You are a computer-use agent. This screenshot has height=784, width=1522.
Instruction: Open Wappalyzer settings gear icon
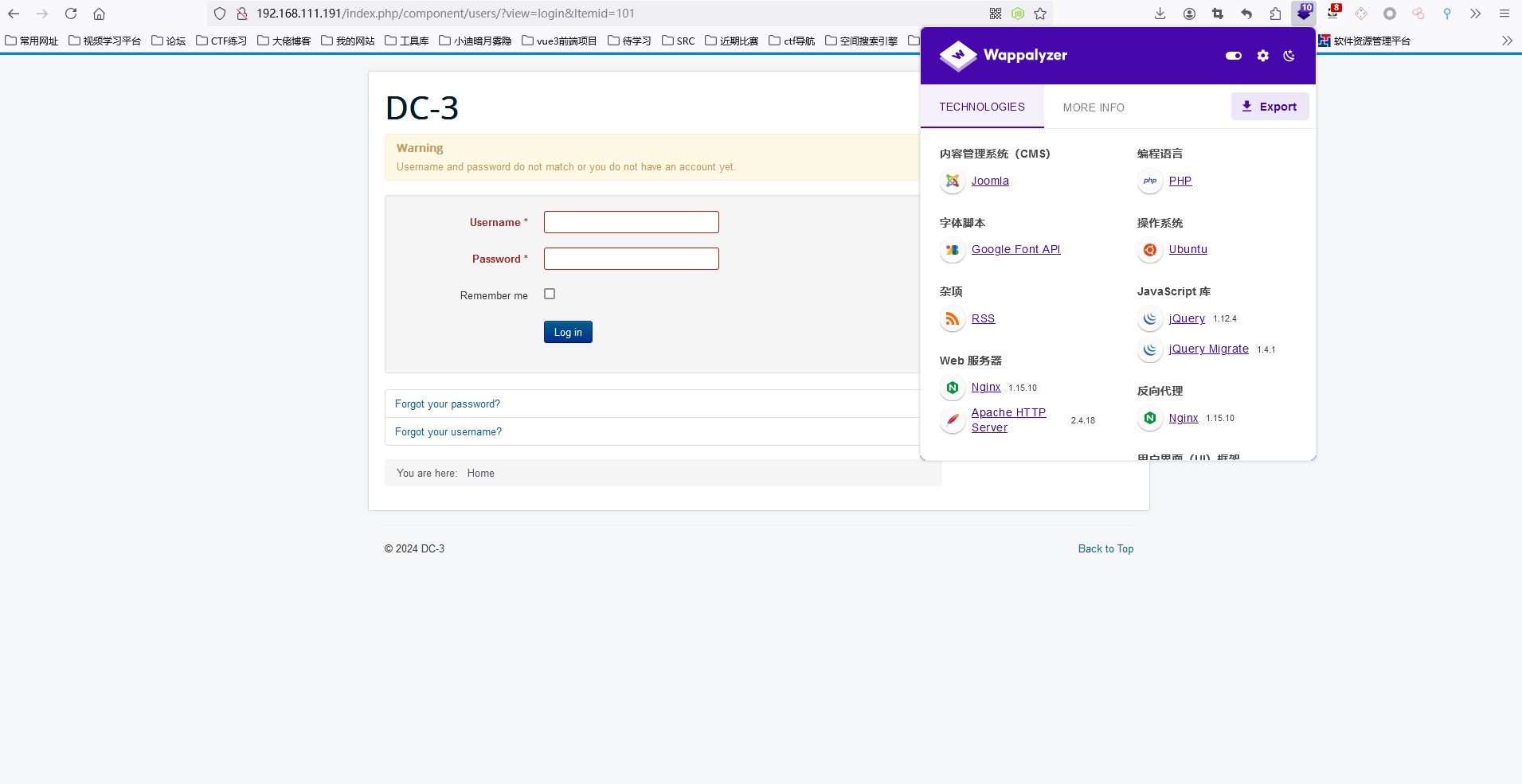point(1262,56)
